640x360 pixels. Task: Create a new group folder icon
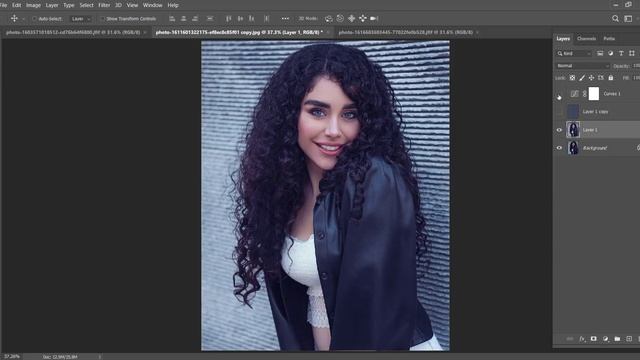(617, 339)
